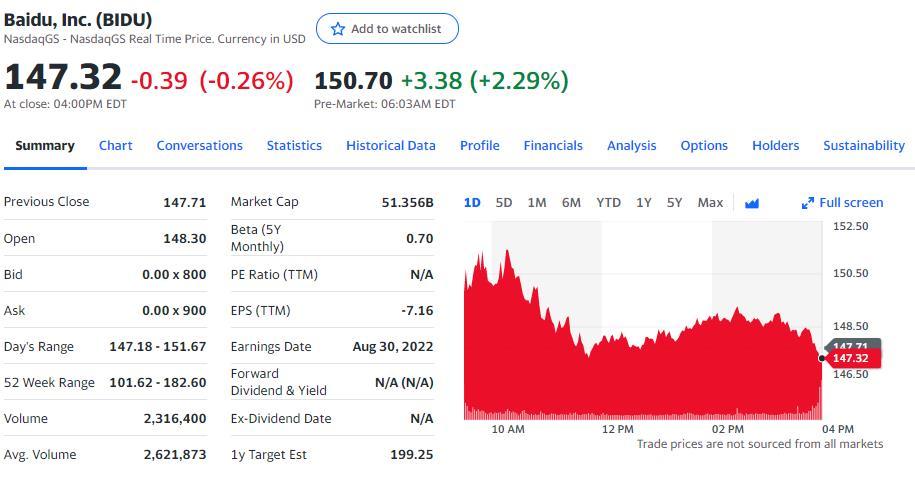Select the 1D chart range
915x497 pixels.
click(x=472, y=202)
